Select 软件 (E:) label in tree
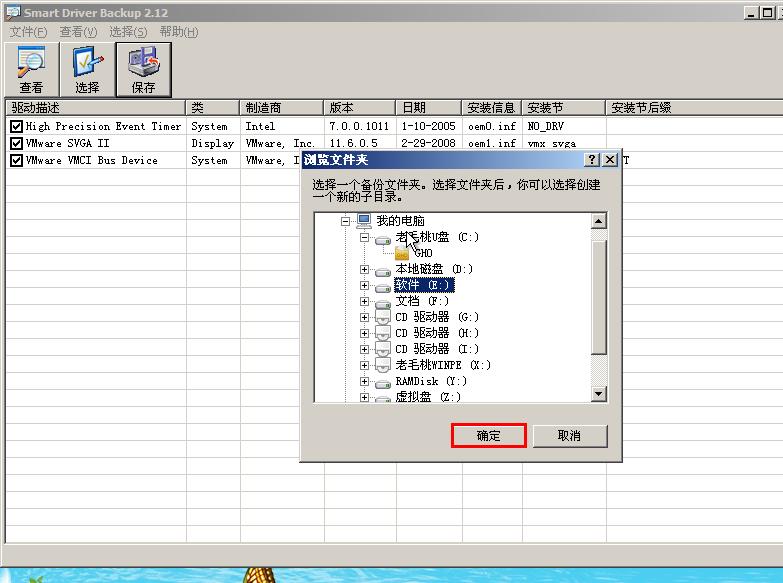This screenshot has width=783, height=583. [424, 285]
